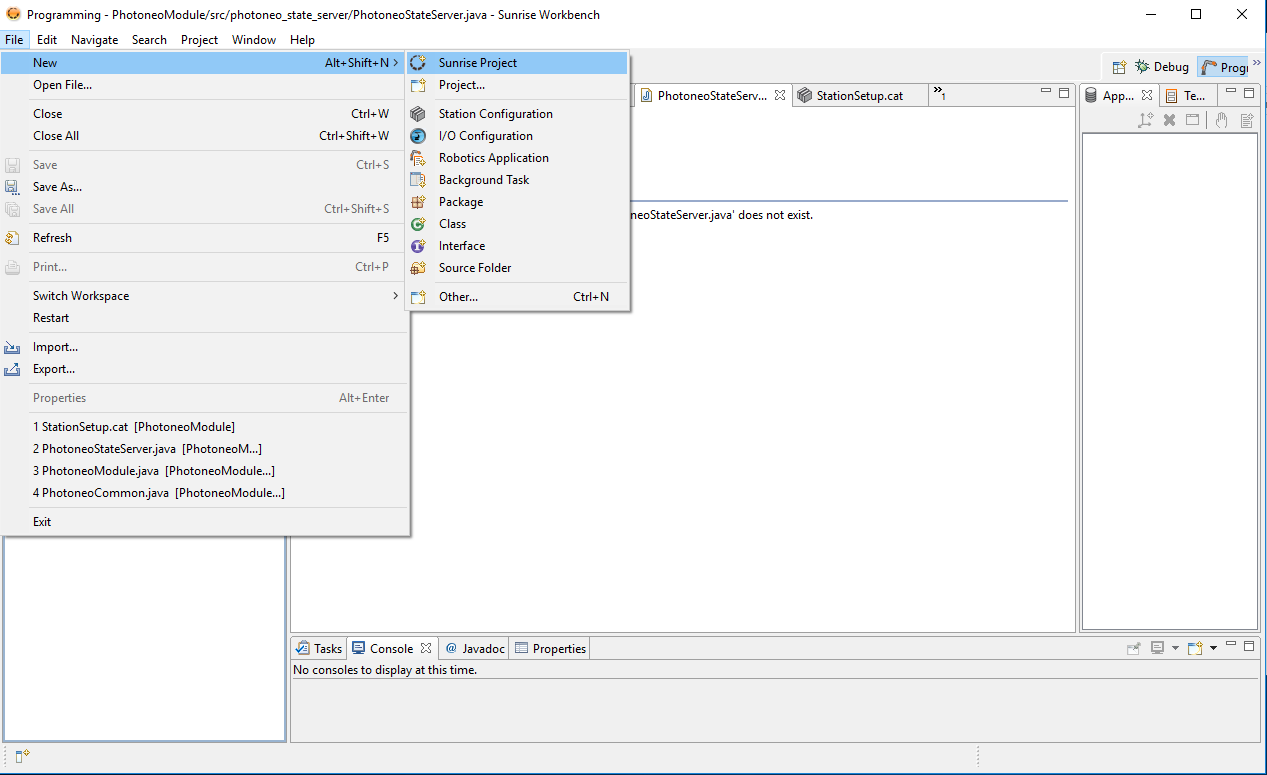The height and width of the screenshot is (775, 1267).
Task: Choose Sunrise Project from the New submenu
Action: (517, 63)
